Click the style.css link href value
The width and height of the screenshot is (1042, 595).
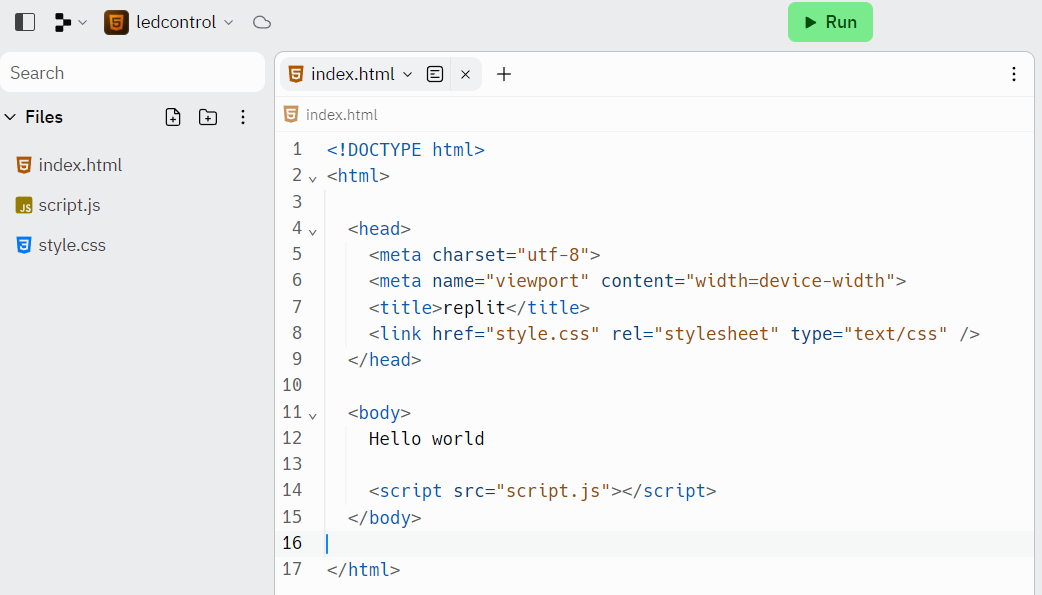pyautogui.click(x=543, y=333)
